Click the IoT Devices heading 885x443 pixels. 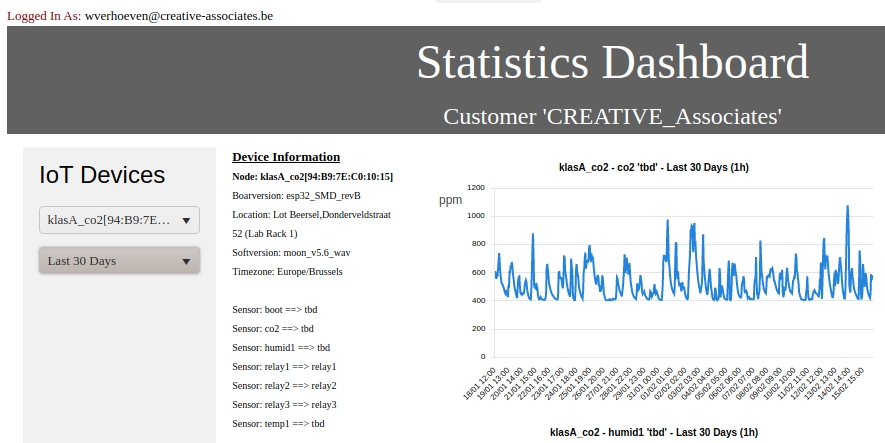point(102,175)
